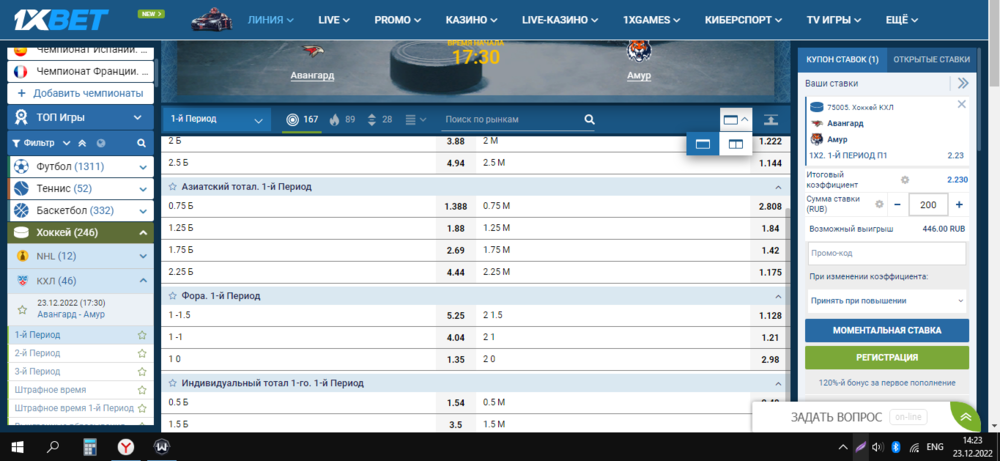Open КИБЕРСПОРТ menu
The height and width of the screenshot is (461, 1000).
pos(744,20)
